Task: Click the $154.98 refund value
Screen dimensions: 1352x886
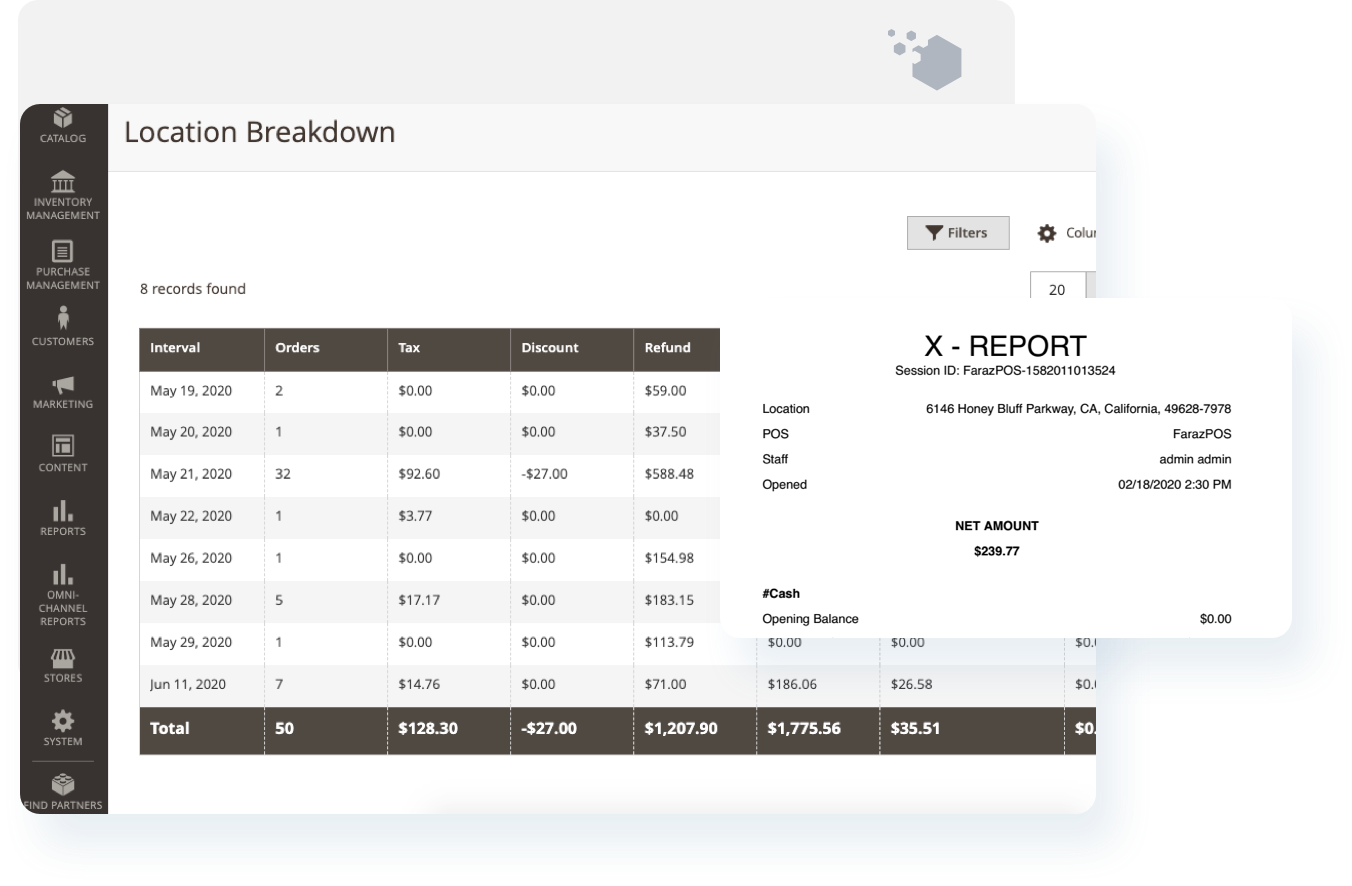Action: coord(669,558)
